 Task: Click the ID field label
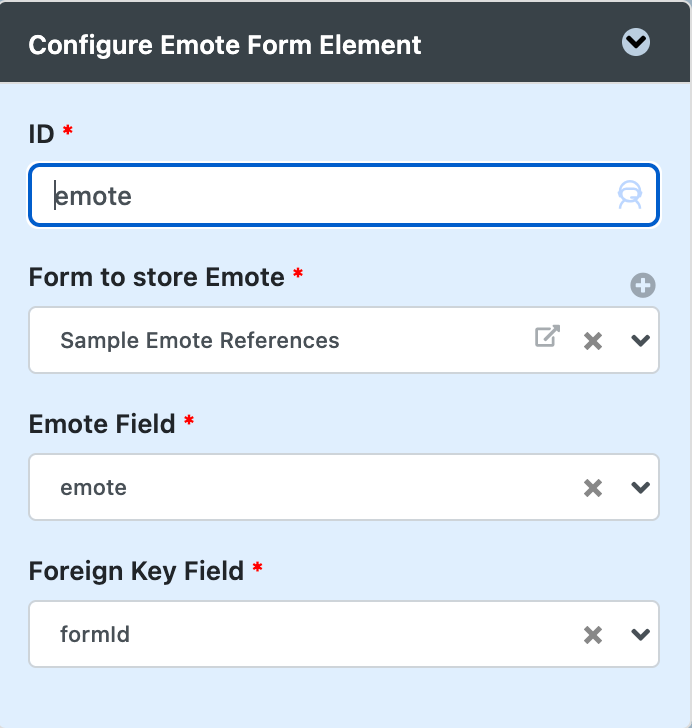click(41, 134)
